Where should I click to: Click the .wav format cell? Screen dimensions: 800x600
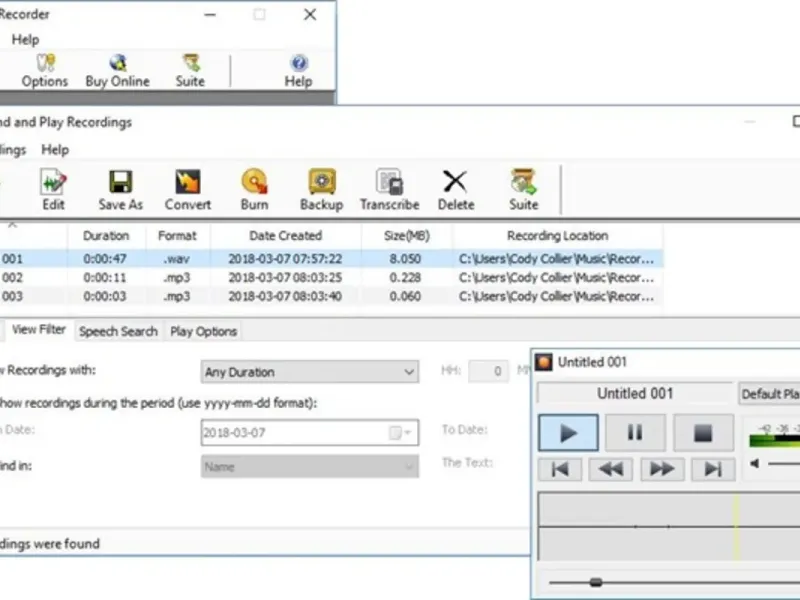coord(177,259)
